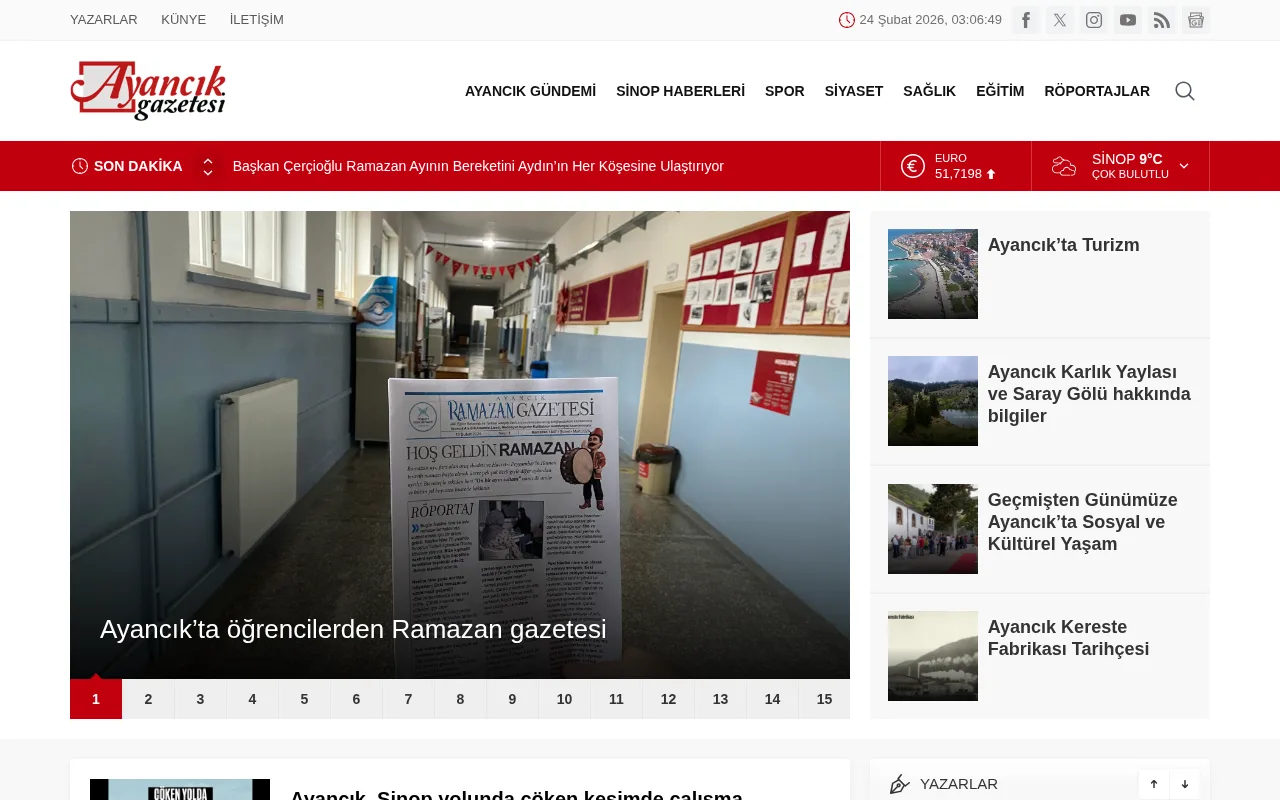Select slide 1 in the pagination bar
The width and height of the screenshot is (1280, 800).
pos(95,699)
